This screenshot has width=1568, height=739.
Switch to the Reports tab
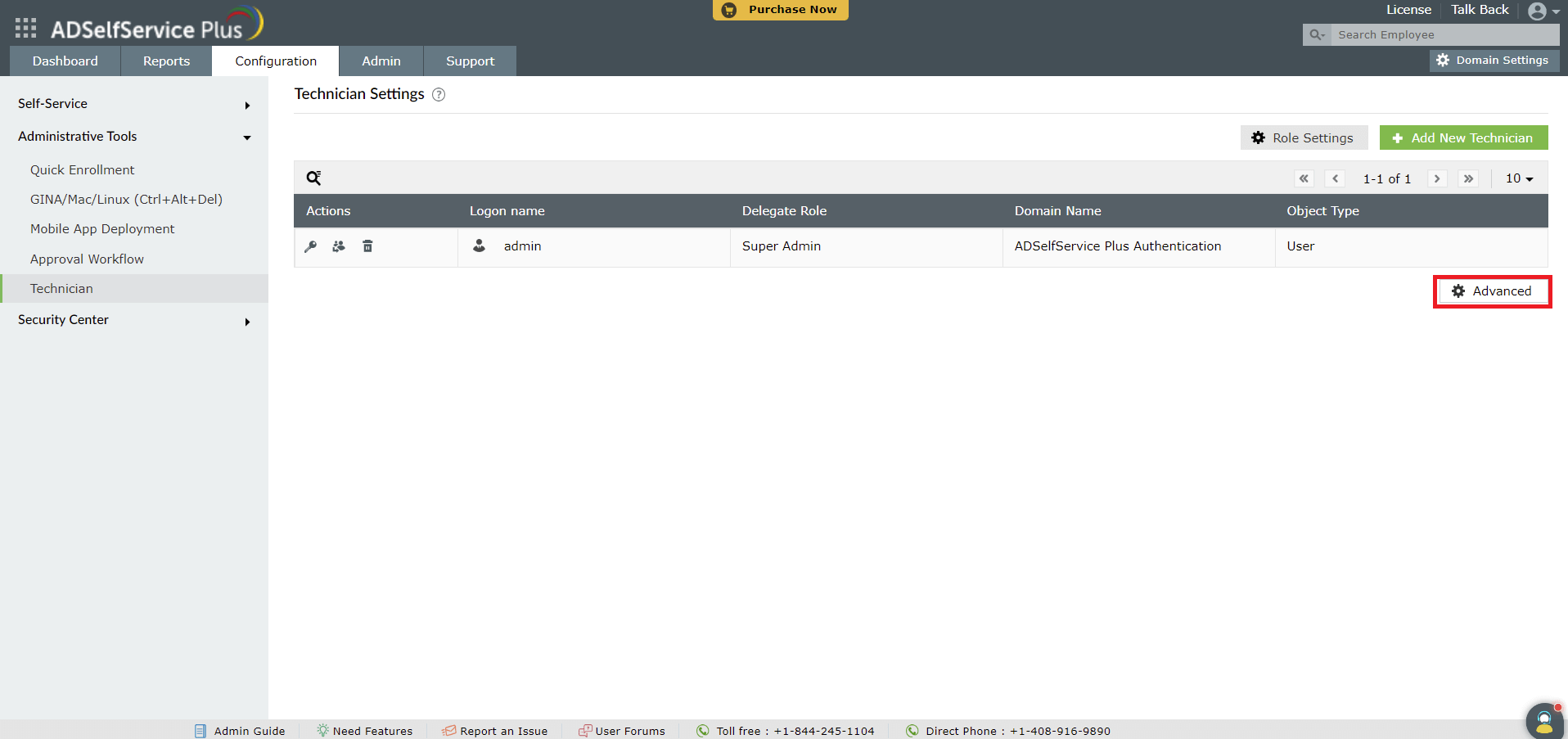click(x=166, y=61)
